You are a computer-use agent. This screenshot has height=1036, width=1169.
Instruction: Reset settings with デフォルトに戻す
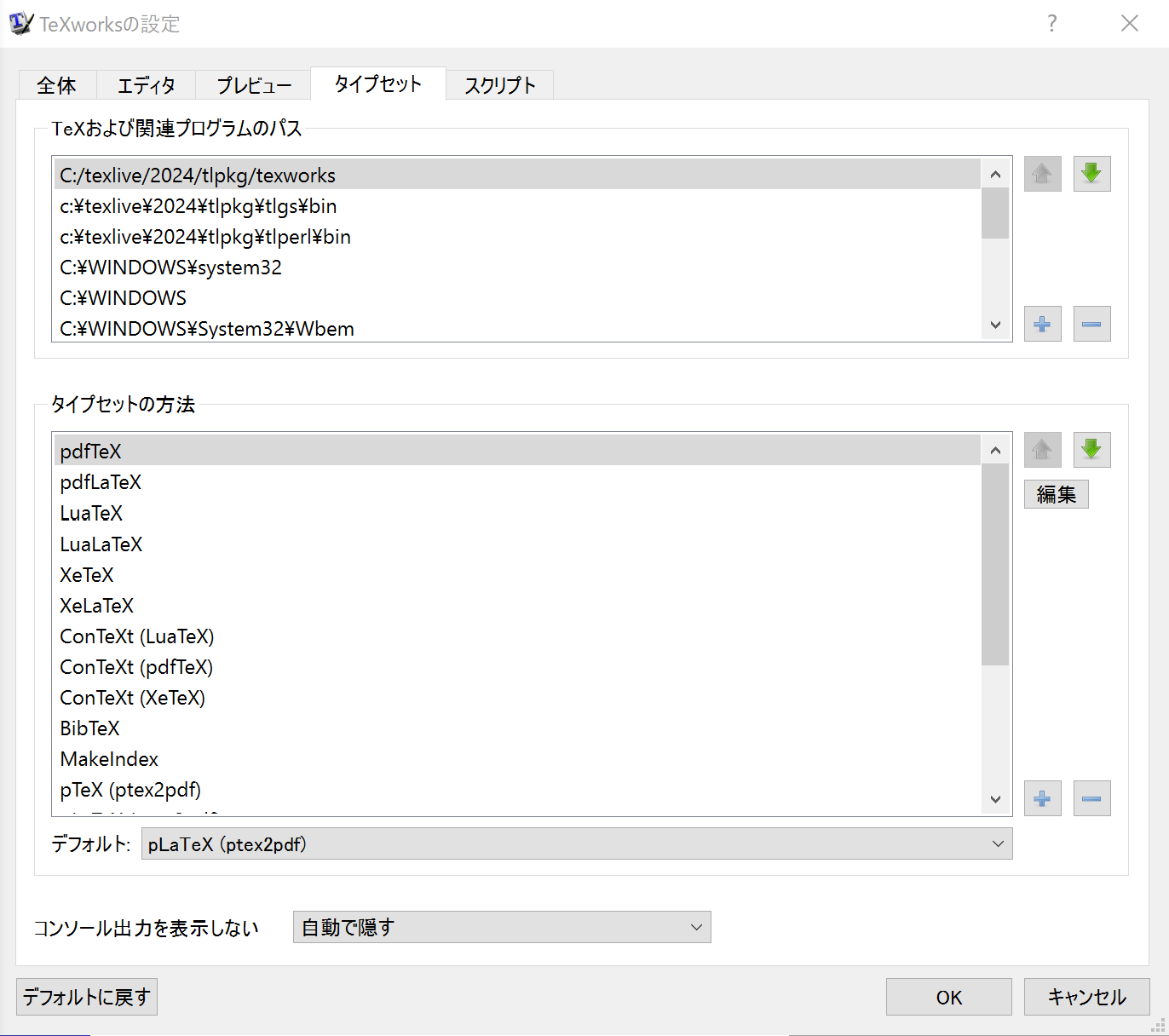[86, 997]
